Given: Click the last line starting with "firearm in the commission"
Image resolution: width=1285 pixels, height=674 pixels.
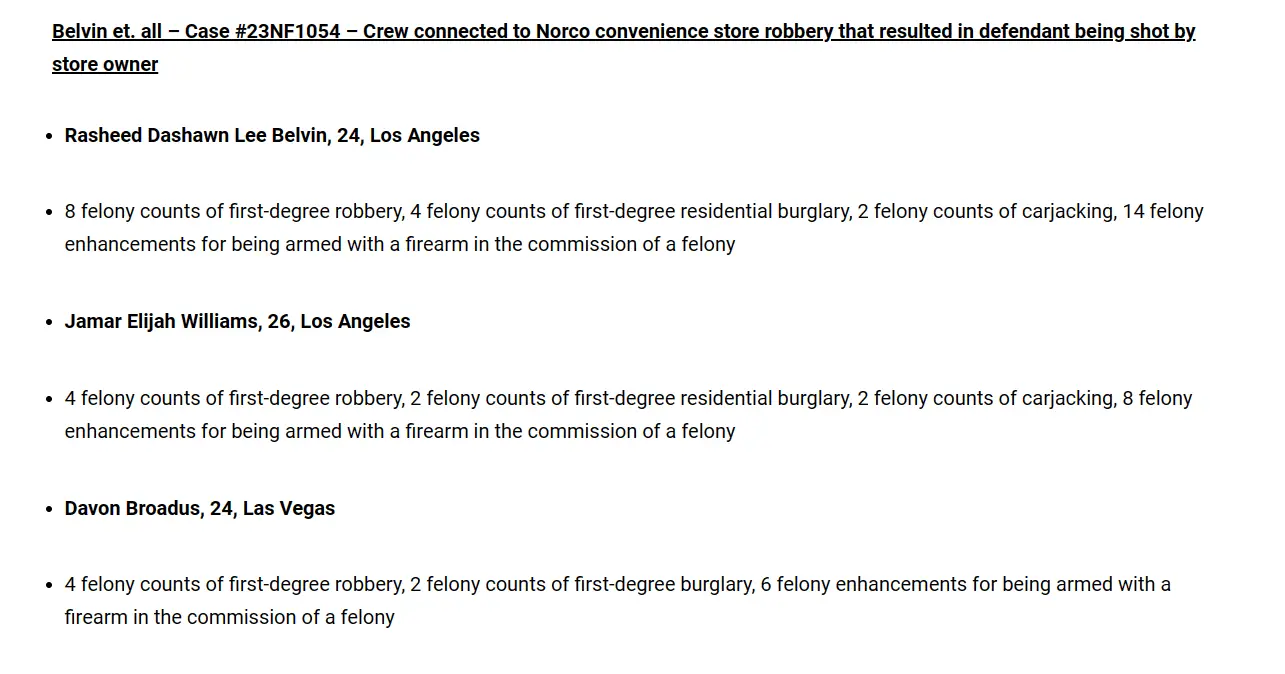Looking at the screenshot, I should [x=230, y=617].
